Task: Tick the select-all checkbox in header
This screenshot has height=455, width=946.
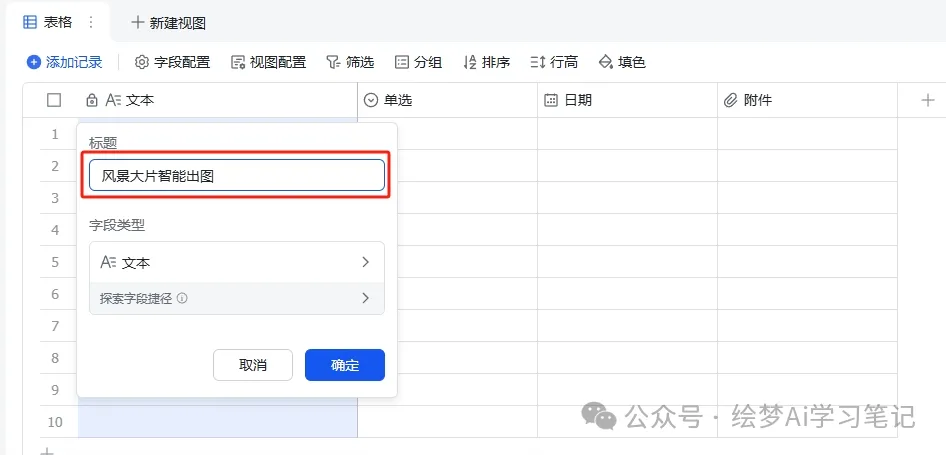Action: tap(54, 100)
